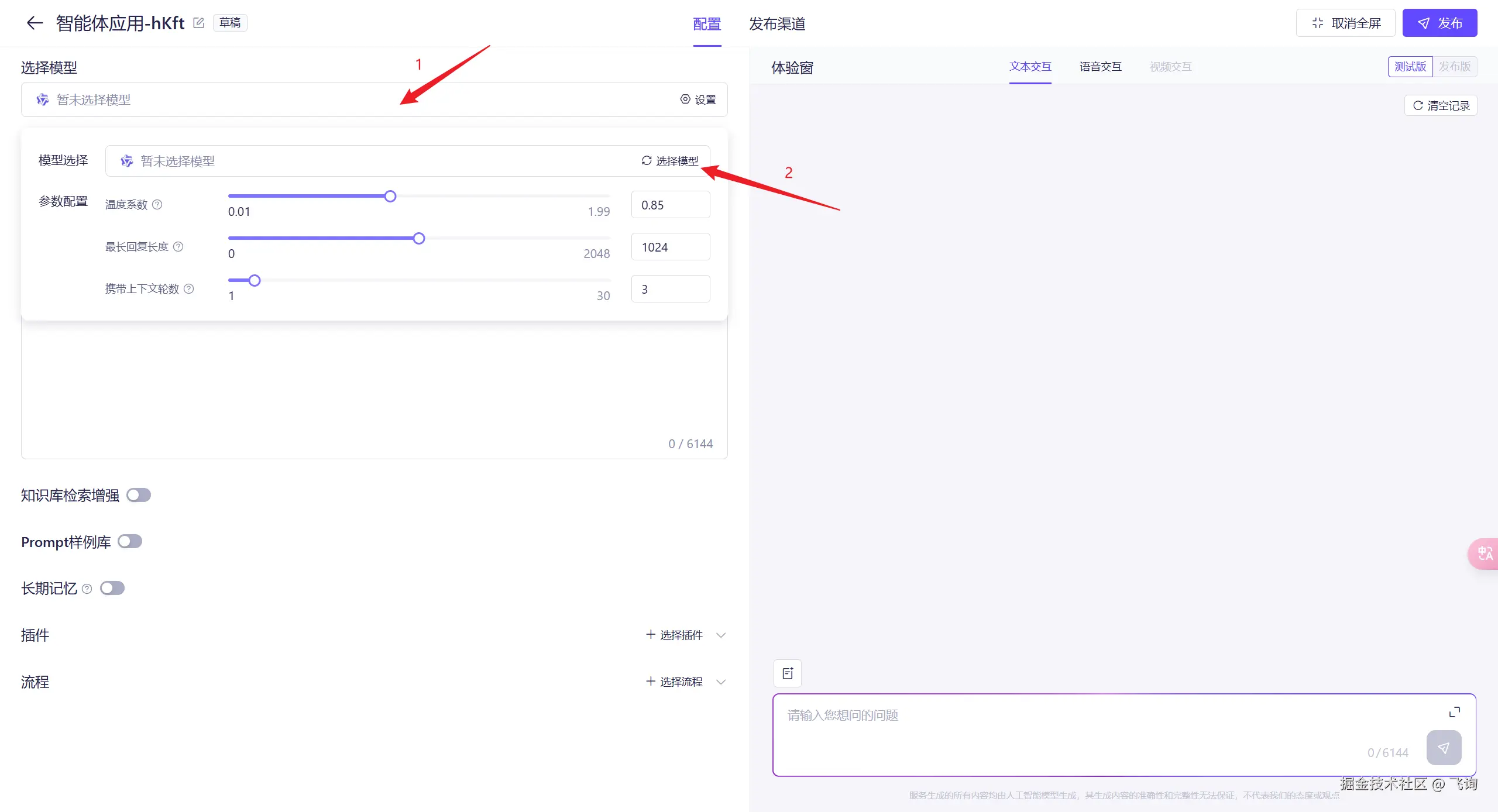This screenshot has width=1498, height=812.
Task: Expand the 插件 section chevron
Action: pos(721,635)
